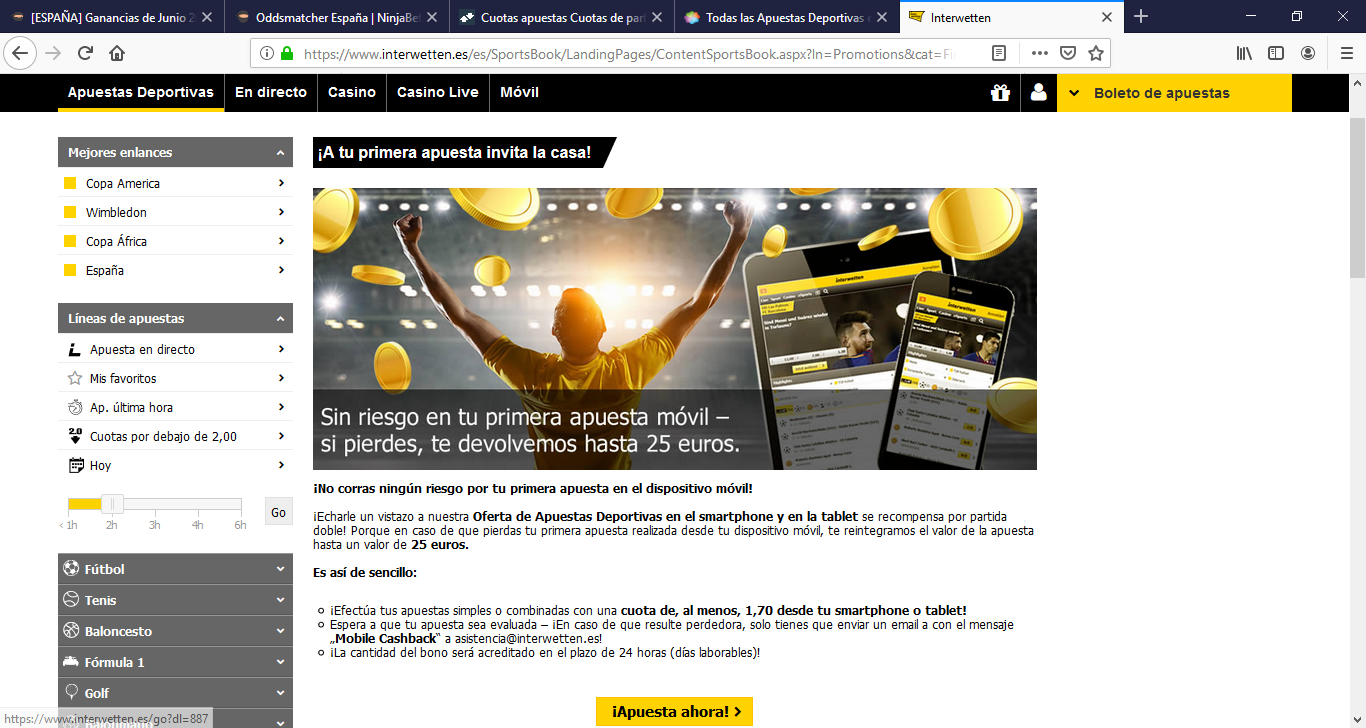Click the Tenis ball icon
This screenshot has width=1366, height=728.
pos(71,600)
